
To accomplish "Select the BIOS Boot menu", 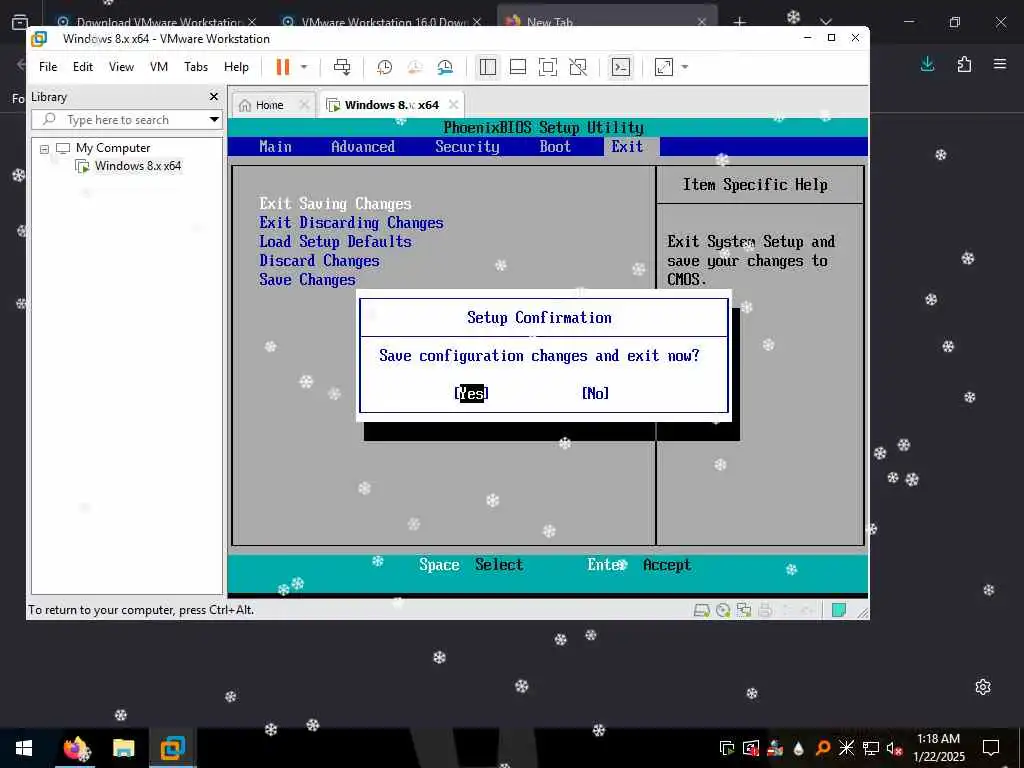I will point(555,146).
